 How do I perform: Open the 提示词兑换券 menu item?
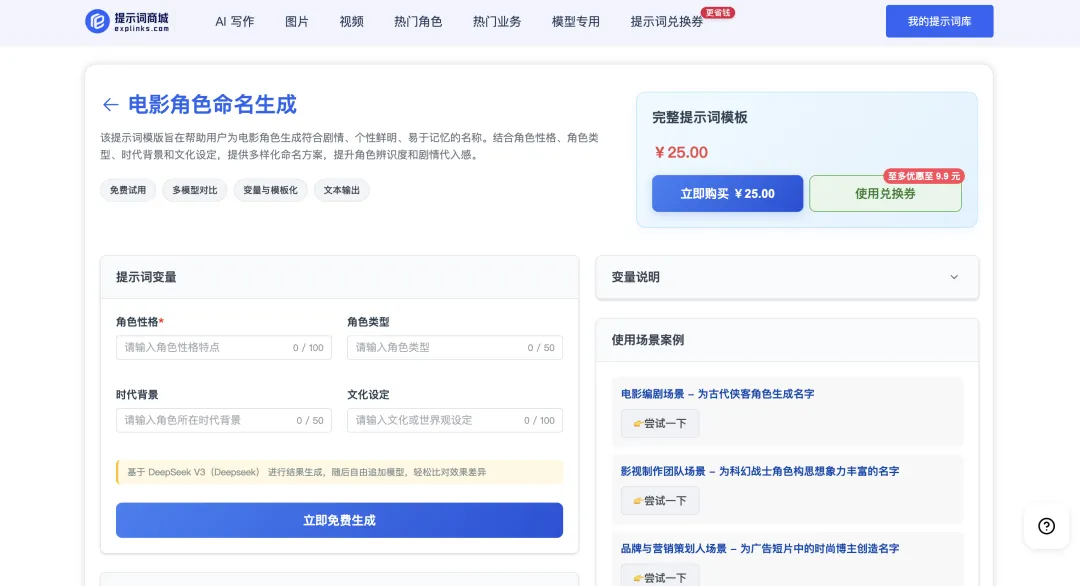pos(667,21)
